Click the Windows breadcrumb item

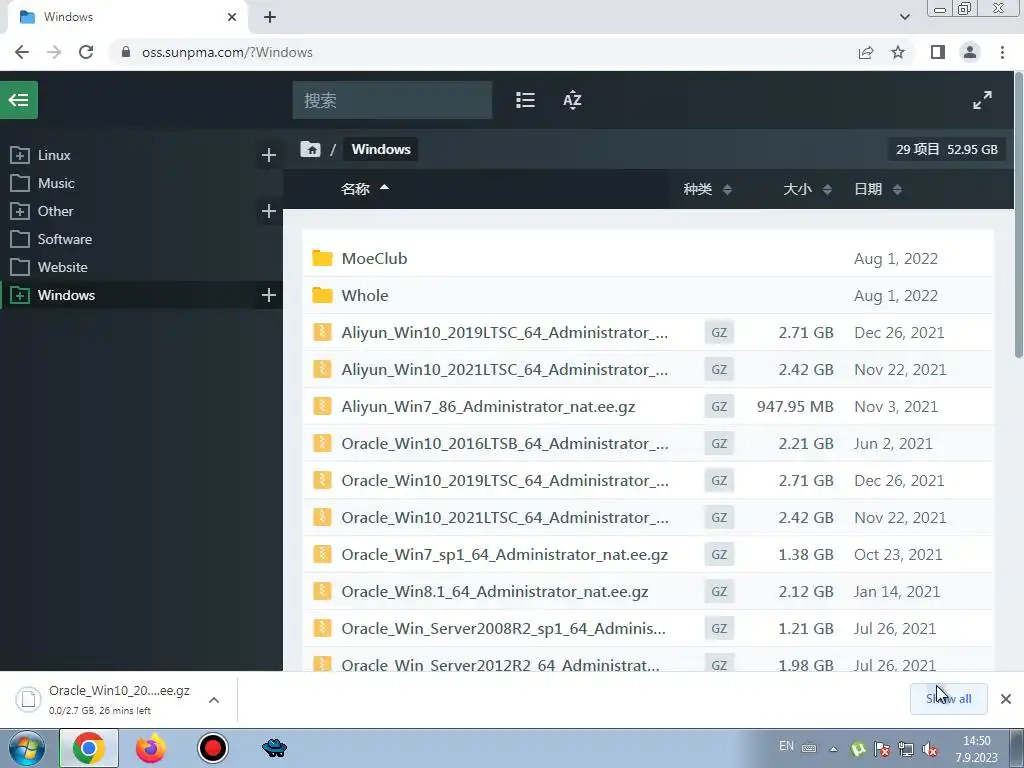tap(381, 149)
